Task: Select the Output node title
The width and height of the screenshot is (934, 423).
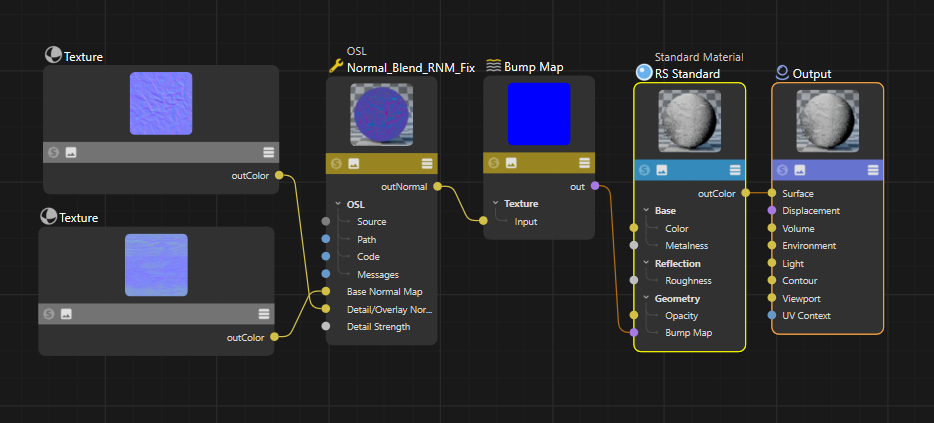Action: [811, 74]
